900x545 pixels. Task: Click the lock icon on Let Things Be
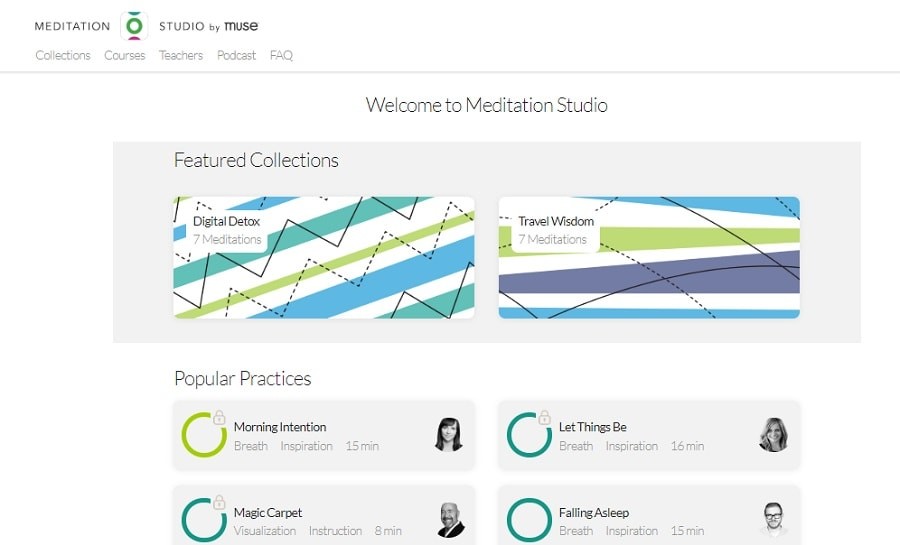[545, 417]
